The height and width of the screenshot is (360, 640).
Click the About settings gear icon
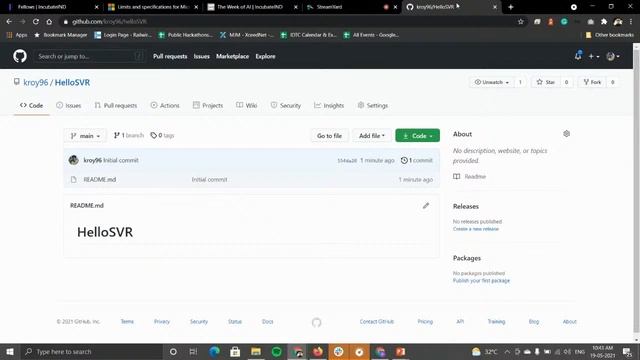567,133
